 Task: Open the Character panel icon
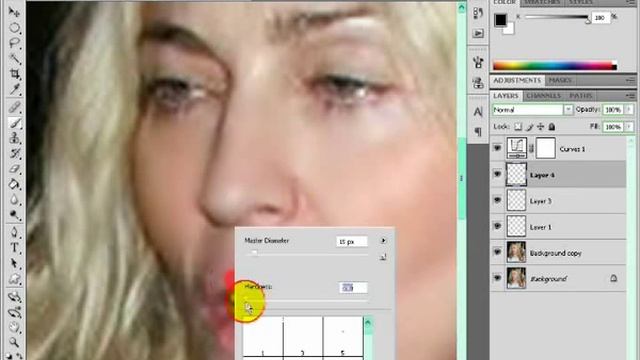coord(478,111)
